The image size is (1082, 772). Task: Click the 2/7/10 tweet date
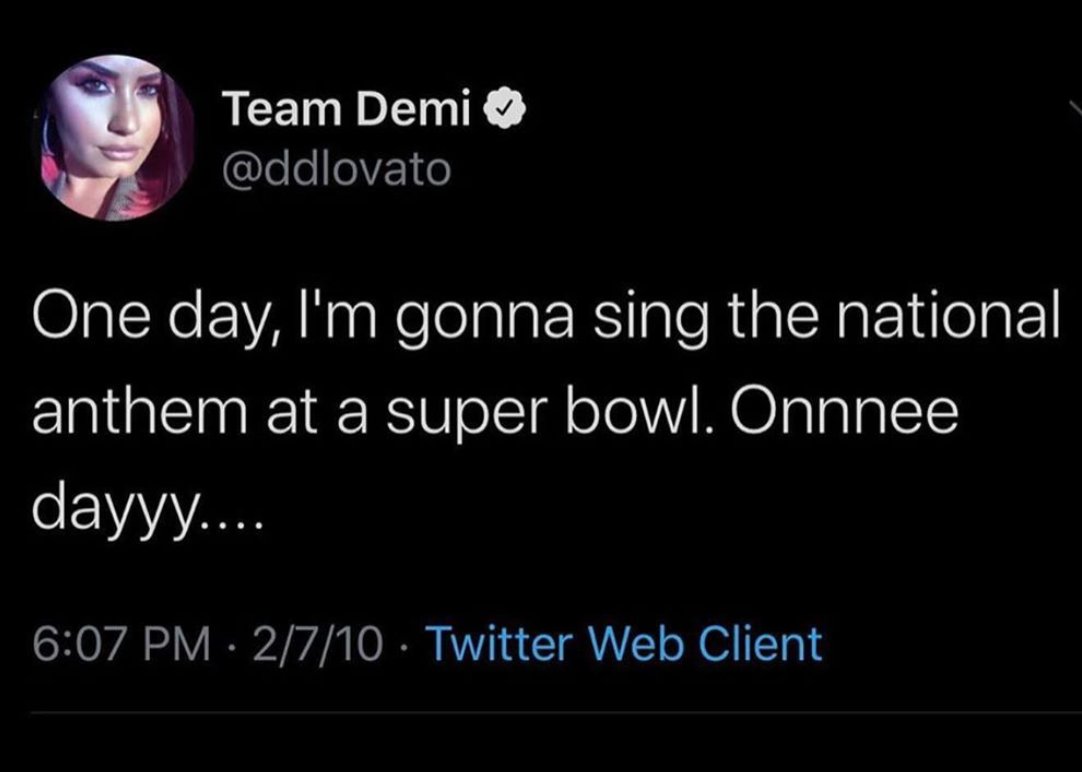point(320,643)
